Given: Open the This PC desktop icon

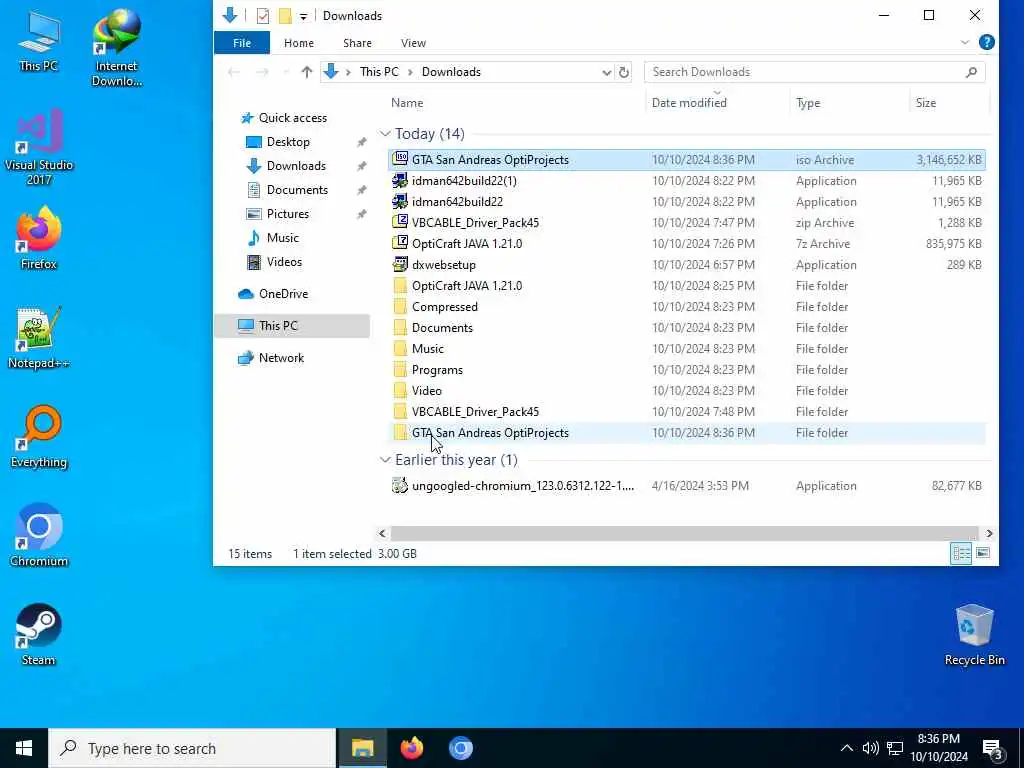Looking at the screenshot, I should 39,41.
